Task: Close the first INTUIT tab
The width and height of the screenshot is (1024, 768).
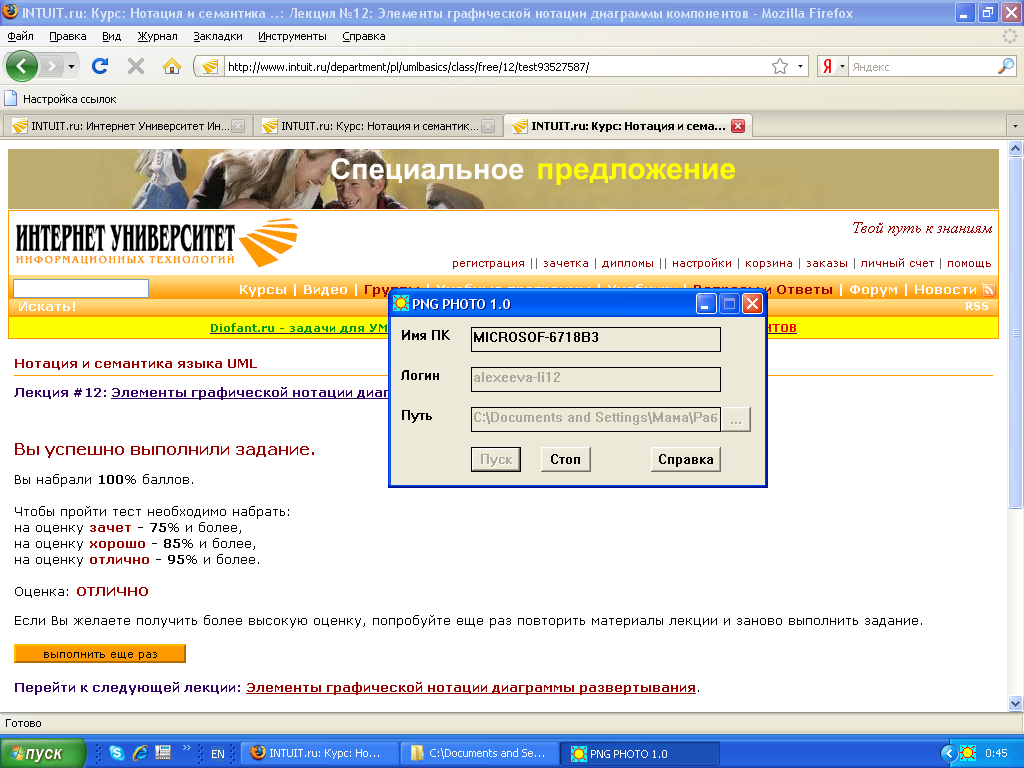Action: click(x=238, y=126)
